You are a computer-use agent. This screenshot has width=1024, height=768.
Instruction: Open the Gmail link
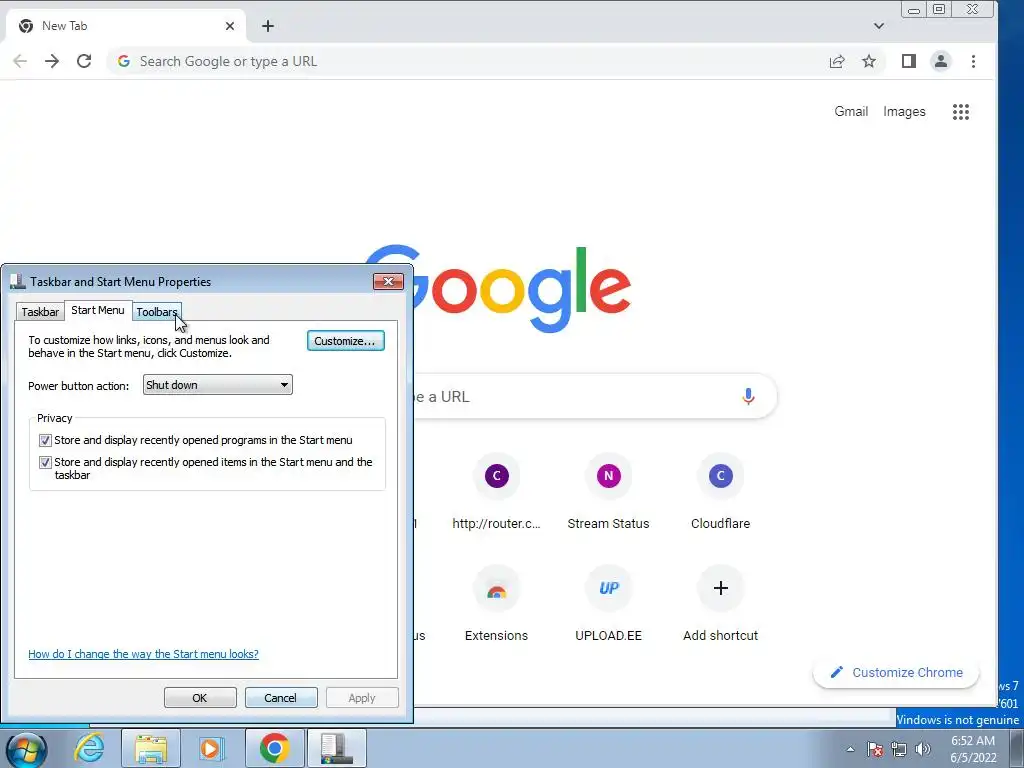coord(851,112)
